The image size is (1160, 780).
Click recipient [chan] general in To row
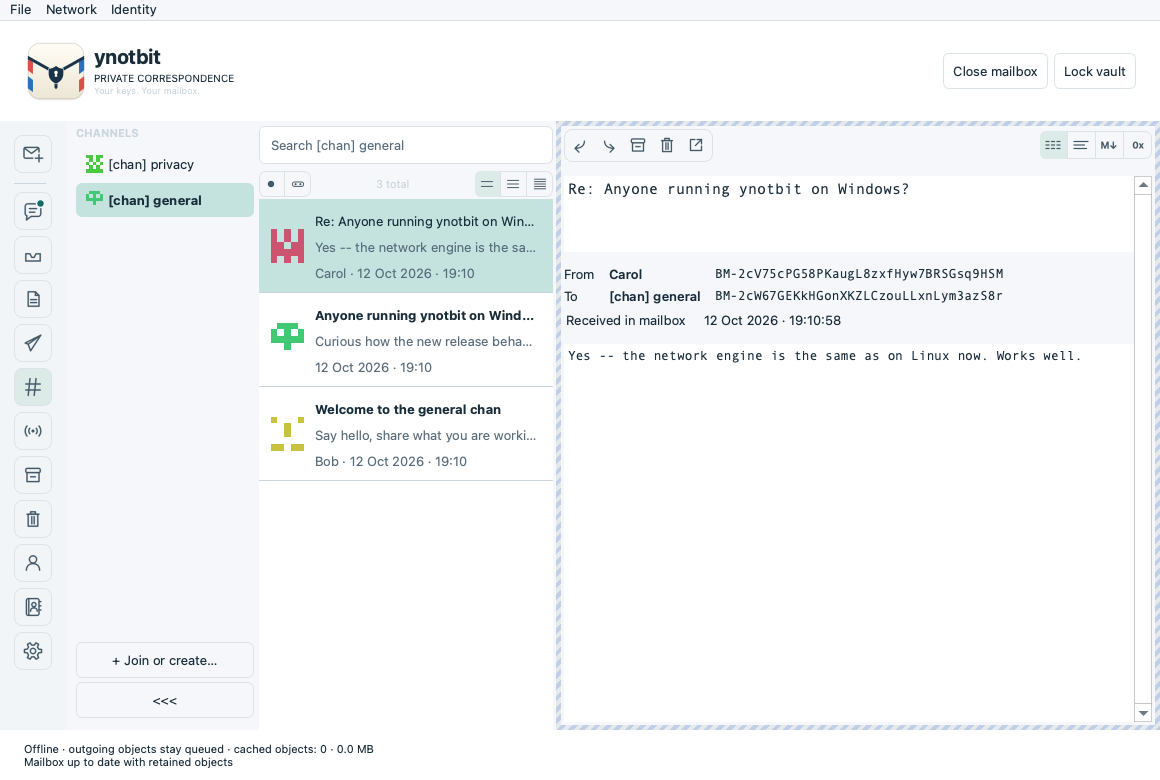pyautogui.click(x=654, y=297)
